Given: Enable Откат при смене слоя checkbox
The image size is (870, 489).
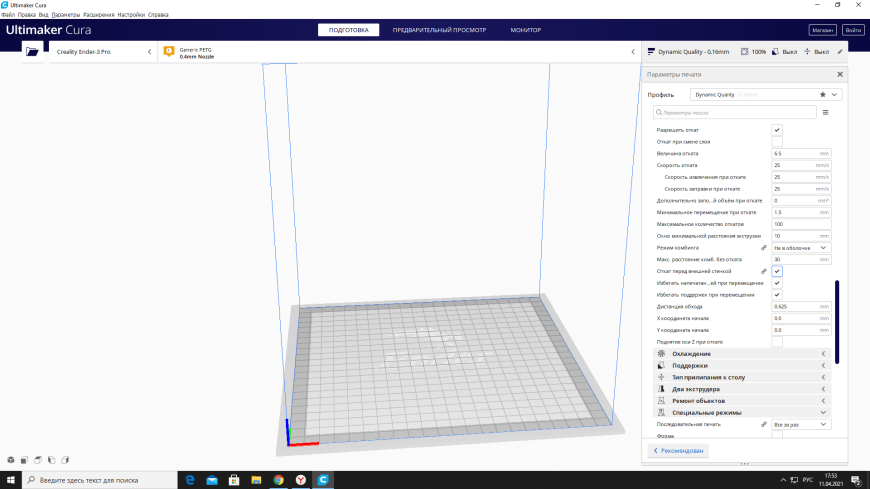Looking at the screenshot, I should 777,142.
